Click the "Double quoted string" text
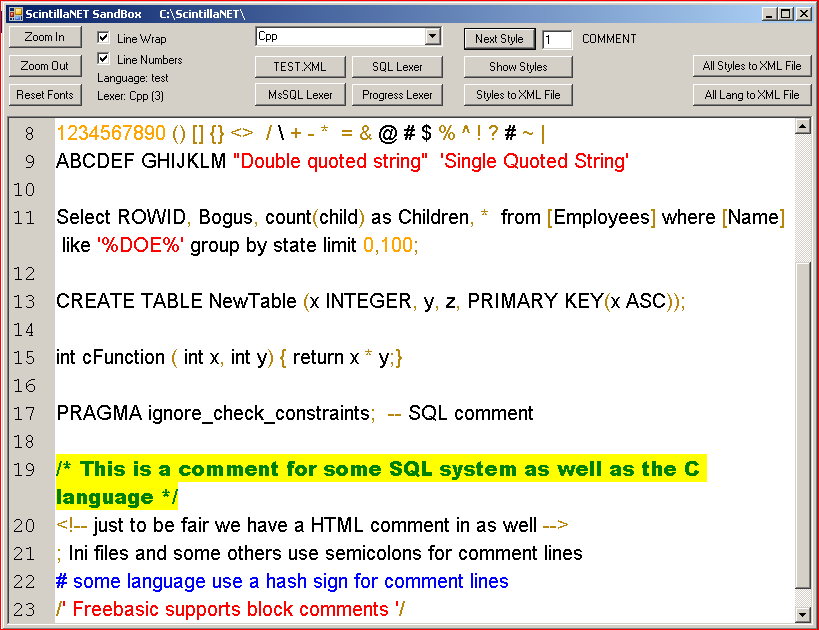 330,161
